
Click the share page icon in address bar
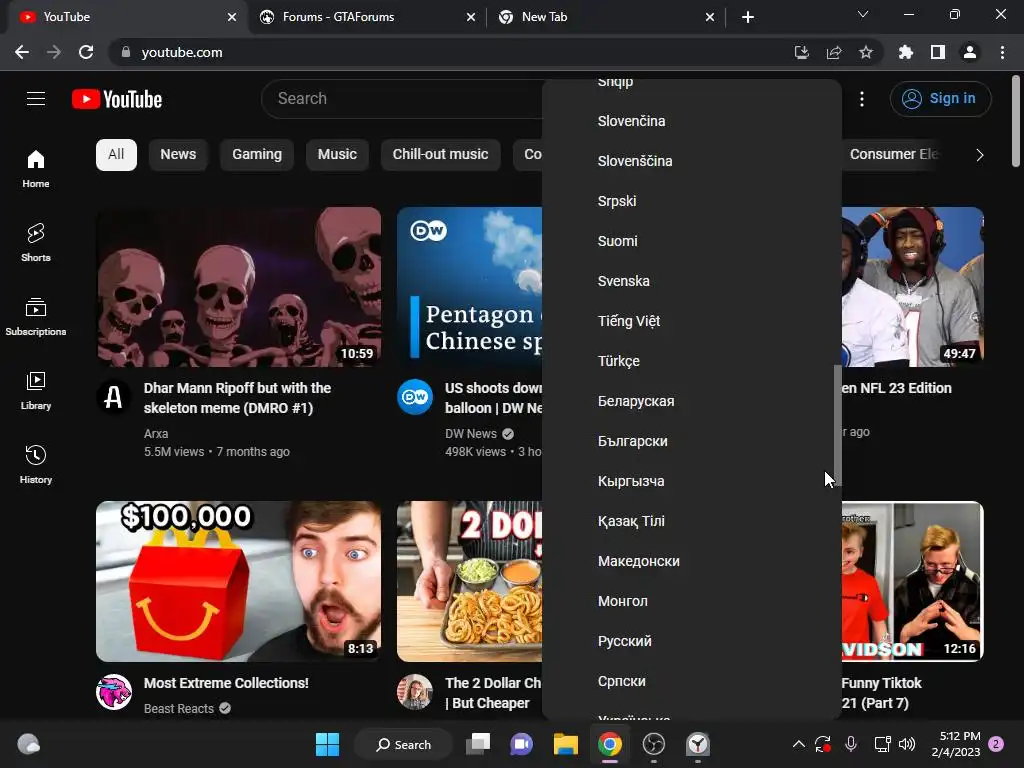[x=834, y=52]
